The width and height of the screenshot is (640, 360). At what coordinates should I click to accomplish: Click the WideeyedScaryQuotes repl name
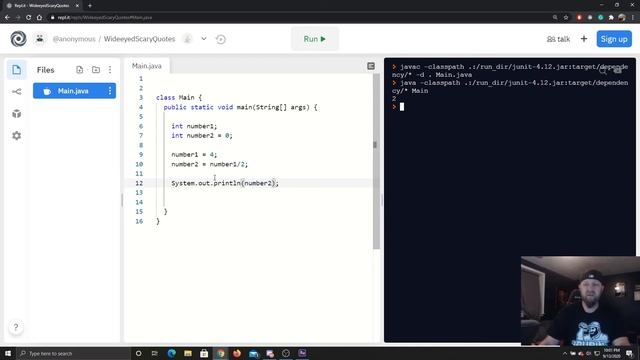pyautogui.click(x=139, y=39)
